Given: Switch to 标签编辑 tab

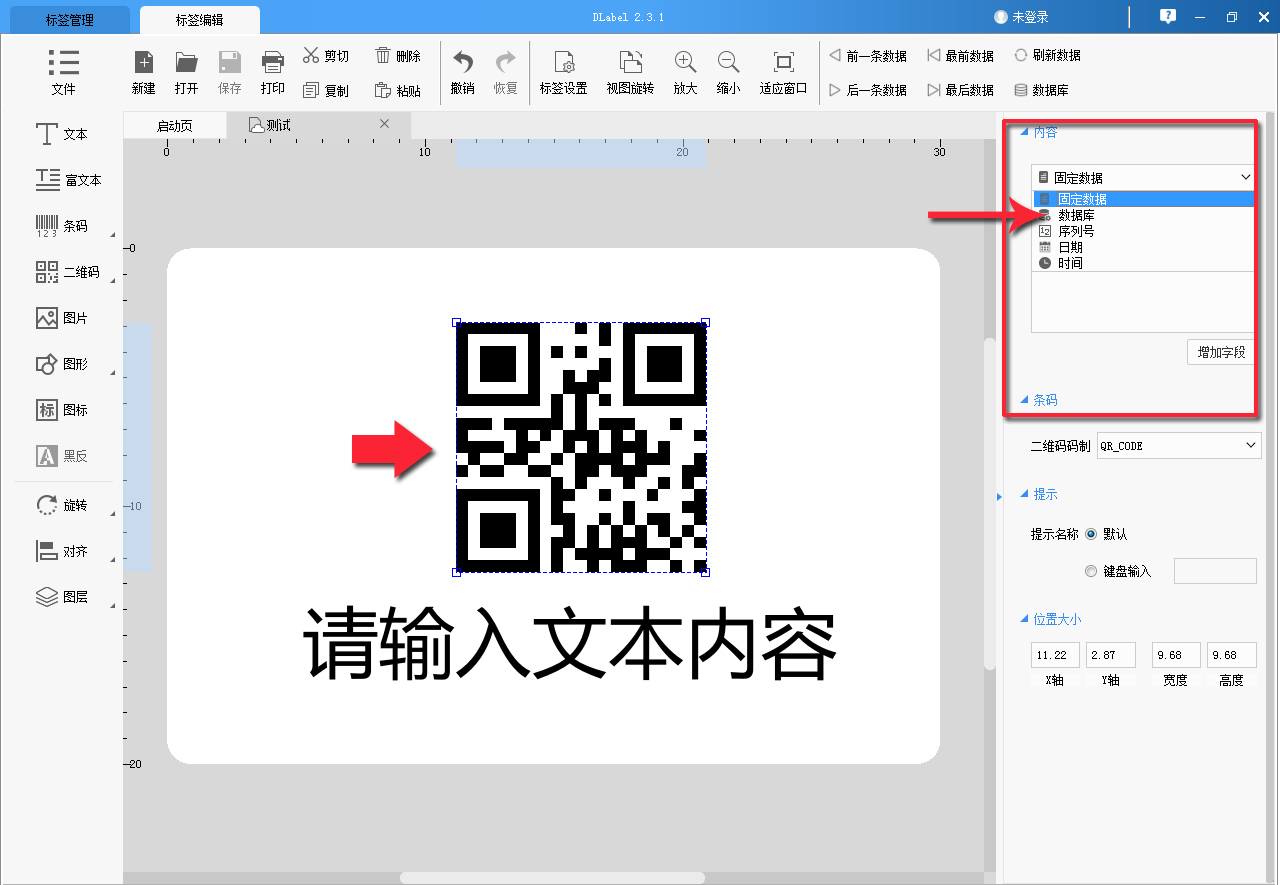Looking at the screenshot, I should tap(199, 20).
